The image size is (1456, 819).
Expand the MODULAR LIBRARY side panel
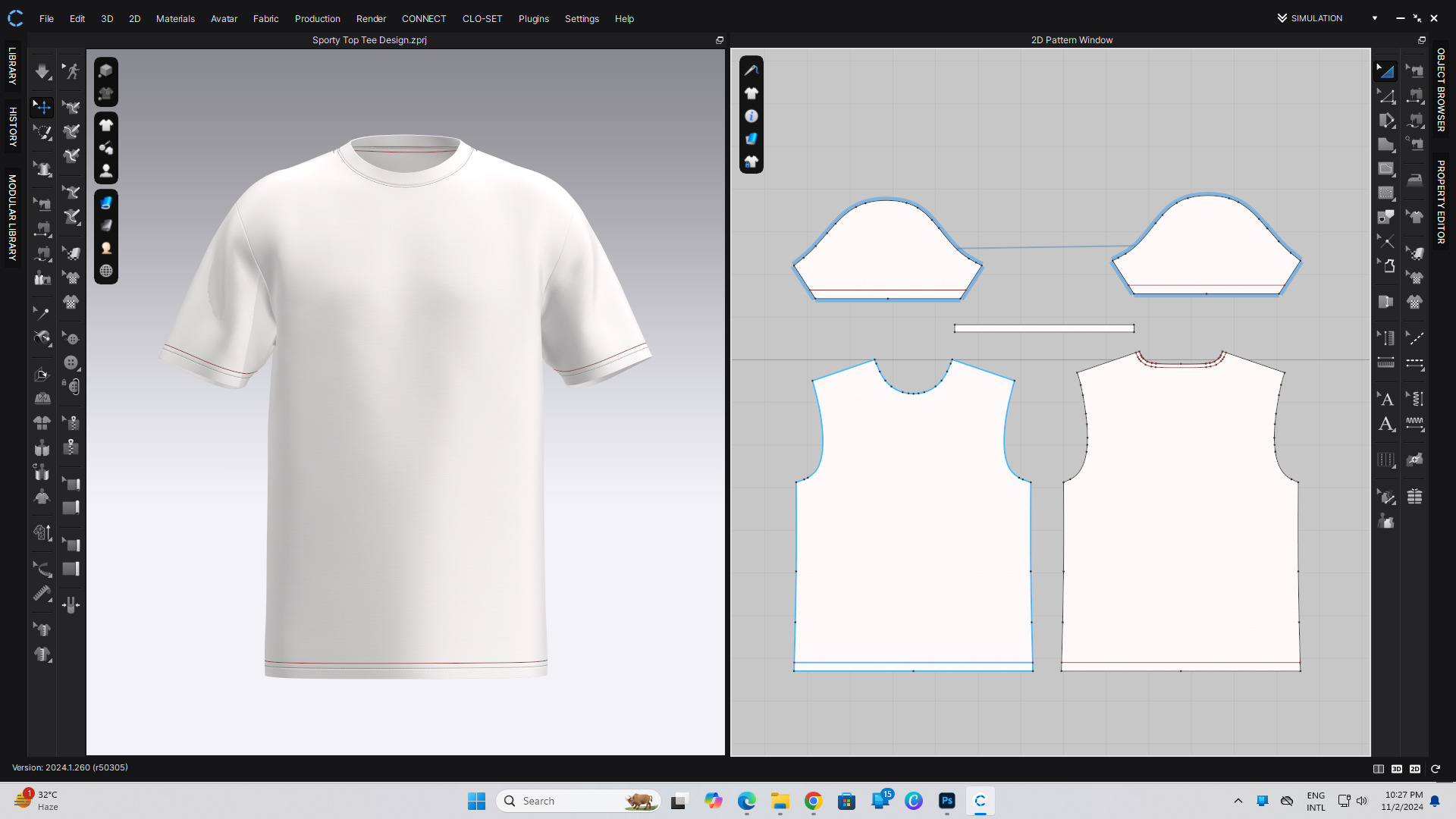12,218
